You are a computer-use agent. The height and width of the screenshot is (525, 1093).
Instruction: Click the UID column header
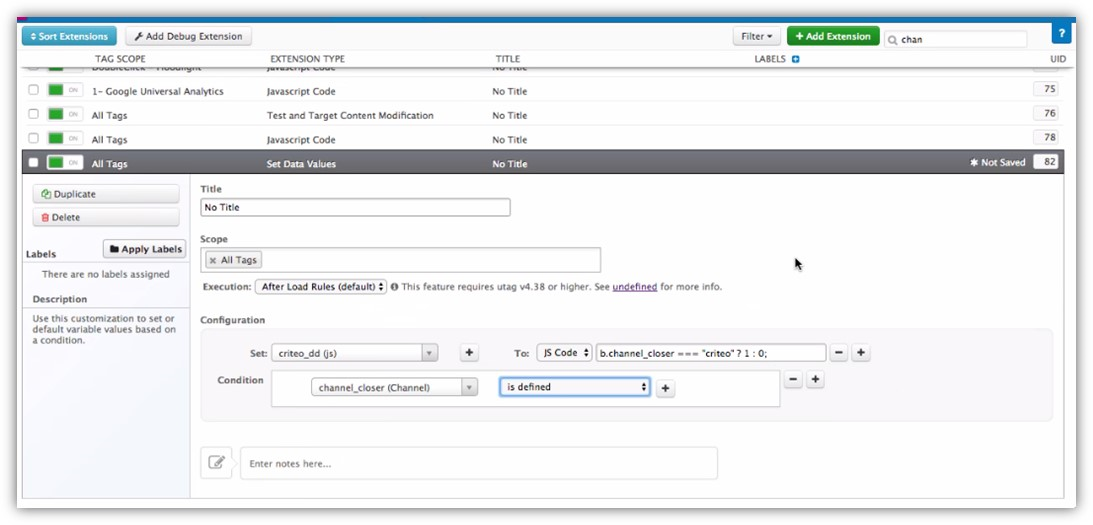point(1058,59)
